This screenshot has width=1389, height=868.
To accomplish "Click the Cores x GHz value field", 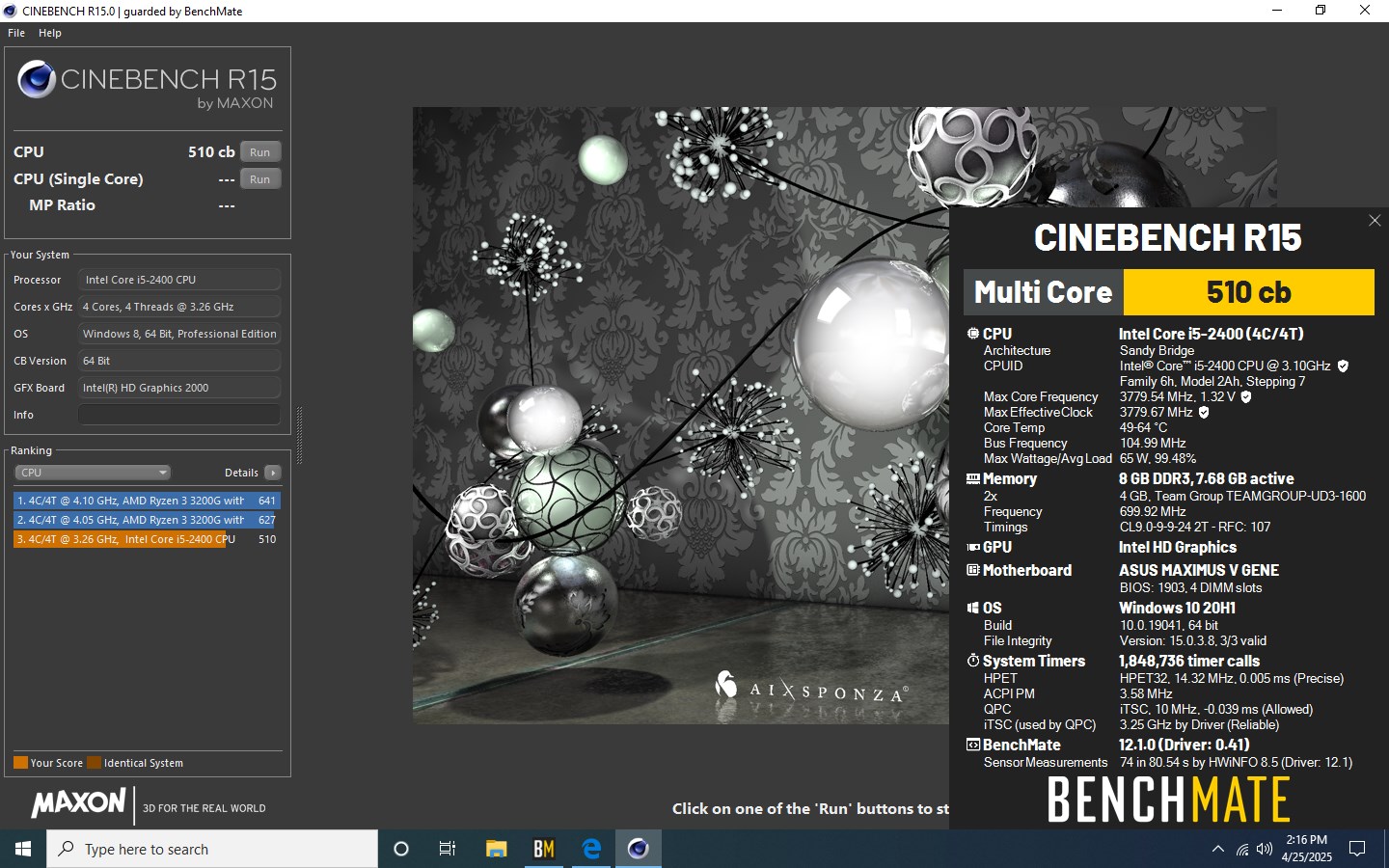I will [x=179, y=307].
